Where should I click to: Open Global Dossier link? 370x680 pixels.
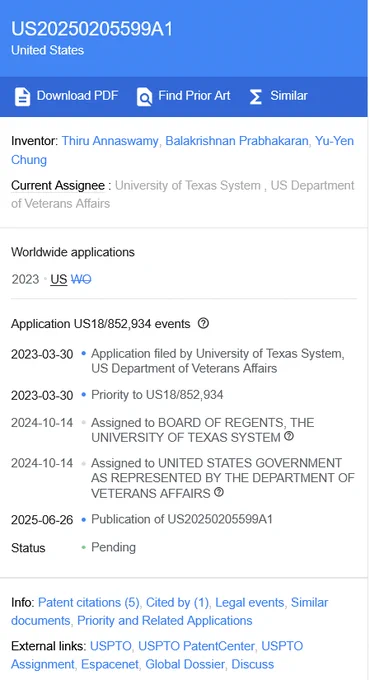[185, 664]
